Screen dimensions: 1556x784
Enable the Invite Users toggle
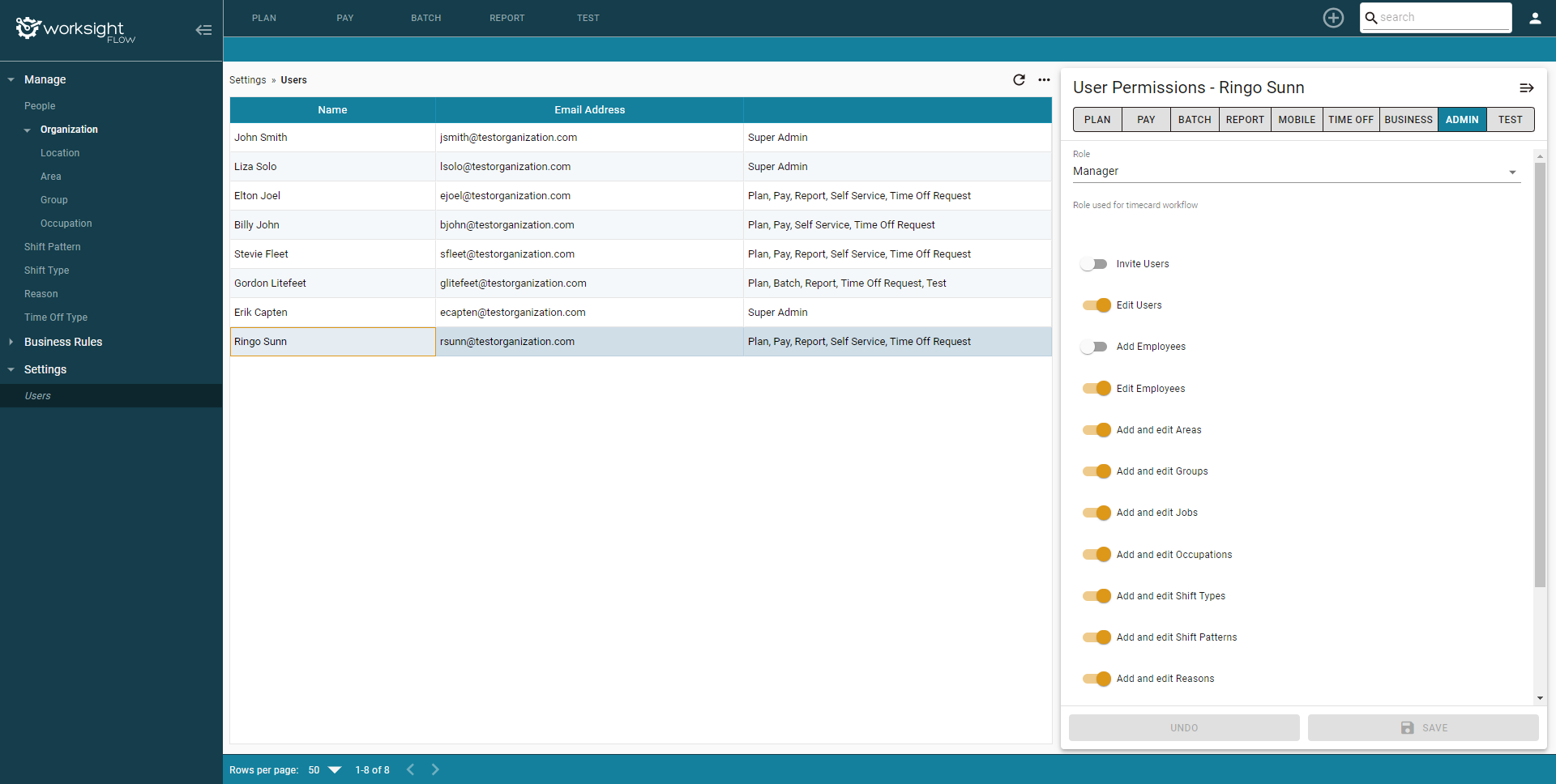pos(1095,264)
